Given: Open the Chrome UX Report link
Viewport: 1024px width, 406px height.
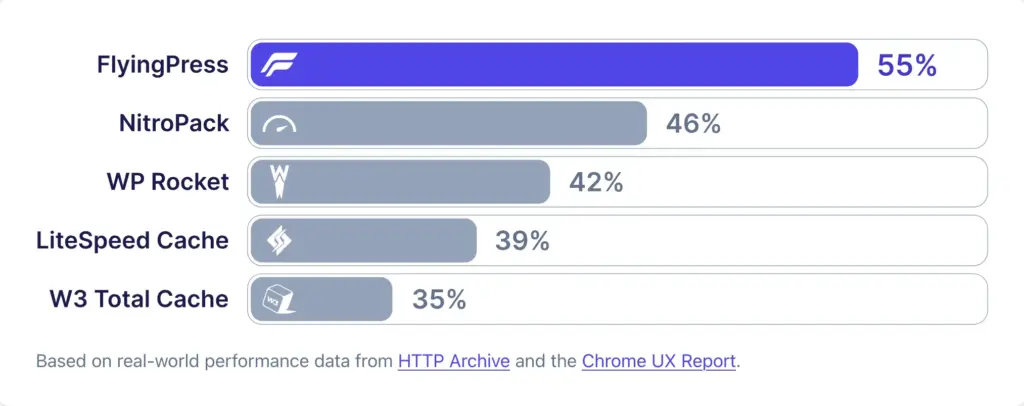Looking at the screenshot, I should 659,361.
